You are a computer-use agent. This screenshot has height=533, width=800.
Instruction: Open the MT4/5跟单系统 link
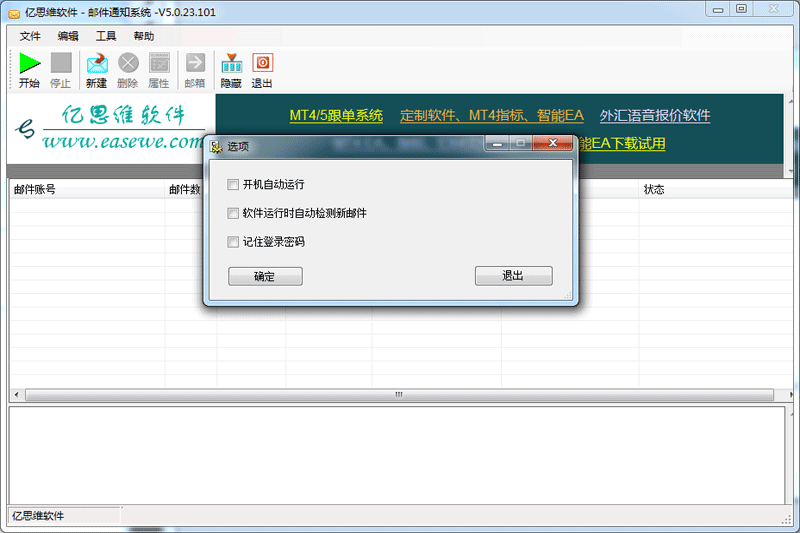336,115
